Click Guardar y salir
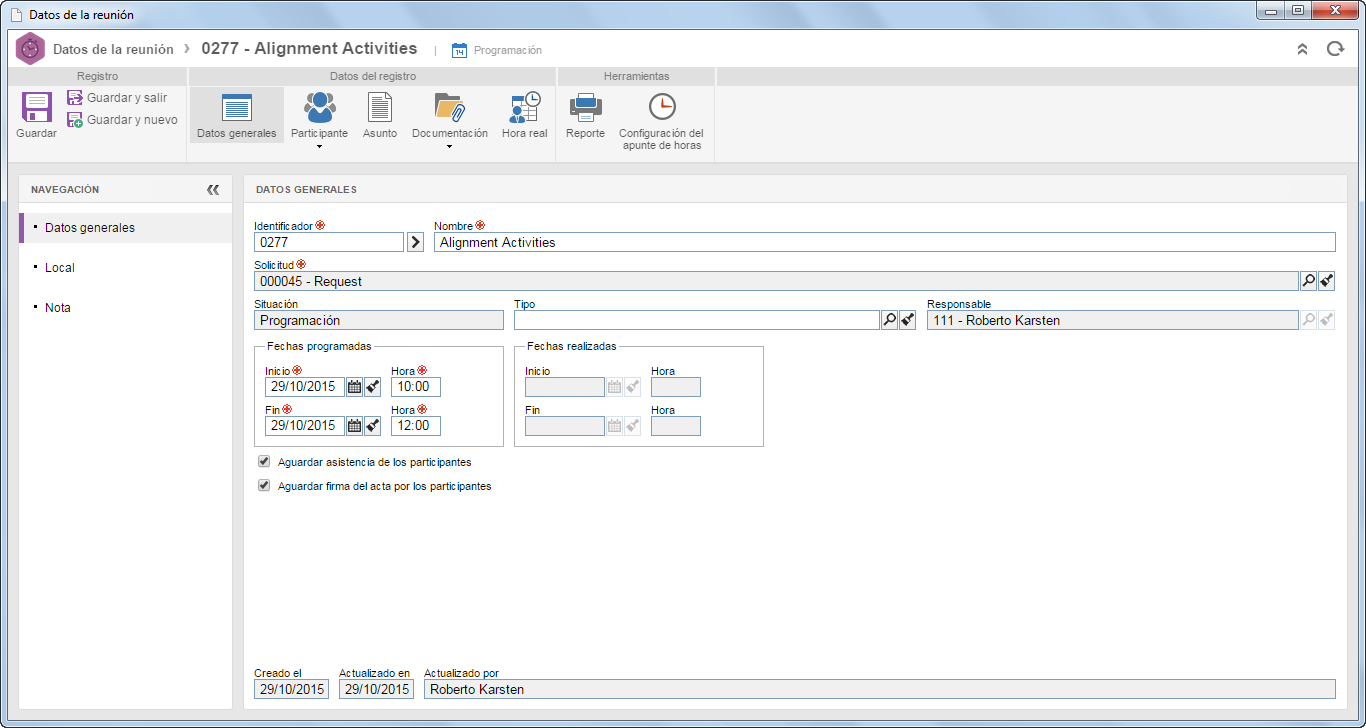Viewport: 1366px width, 728px height. coord(117,98)
